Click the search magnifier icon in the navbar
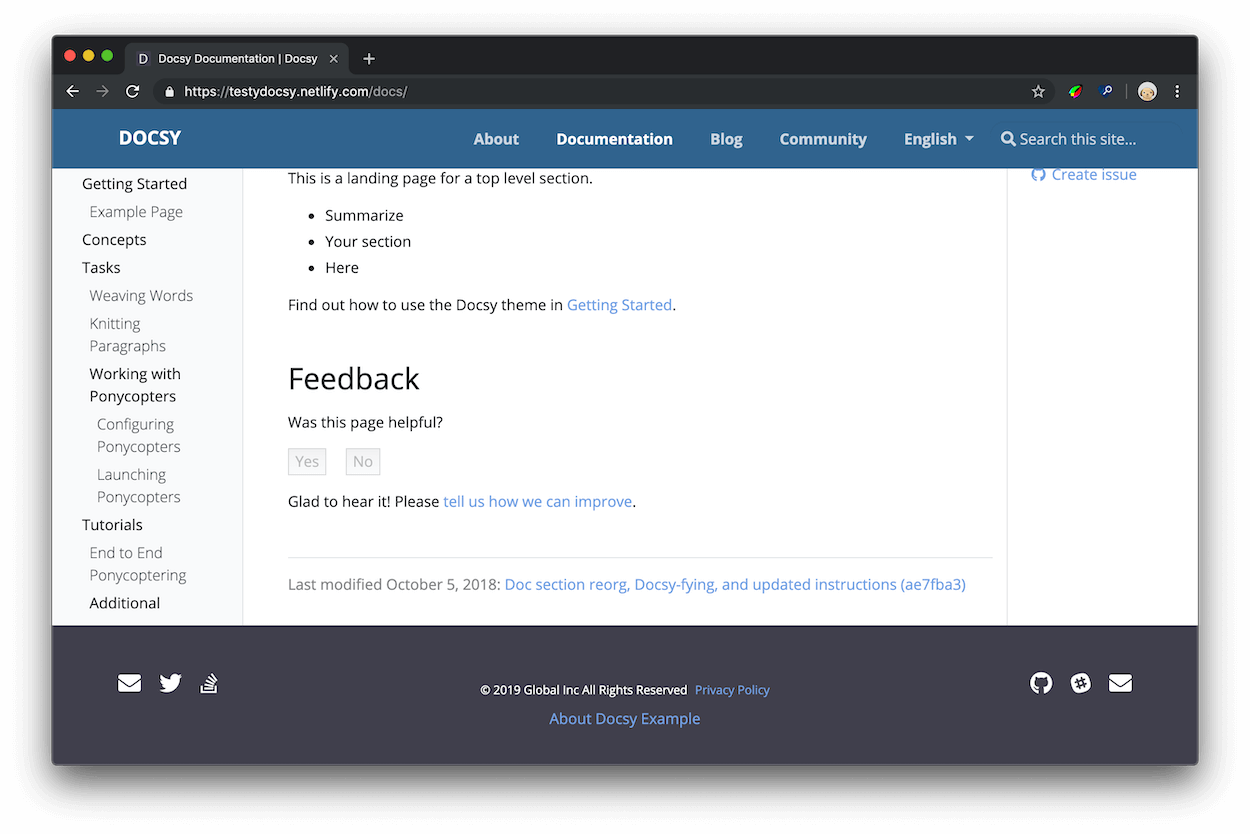This screenshot has height=834, width=1250. click(x=1008, y=139)
